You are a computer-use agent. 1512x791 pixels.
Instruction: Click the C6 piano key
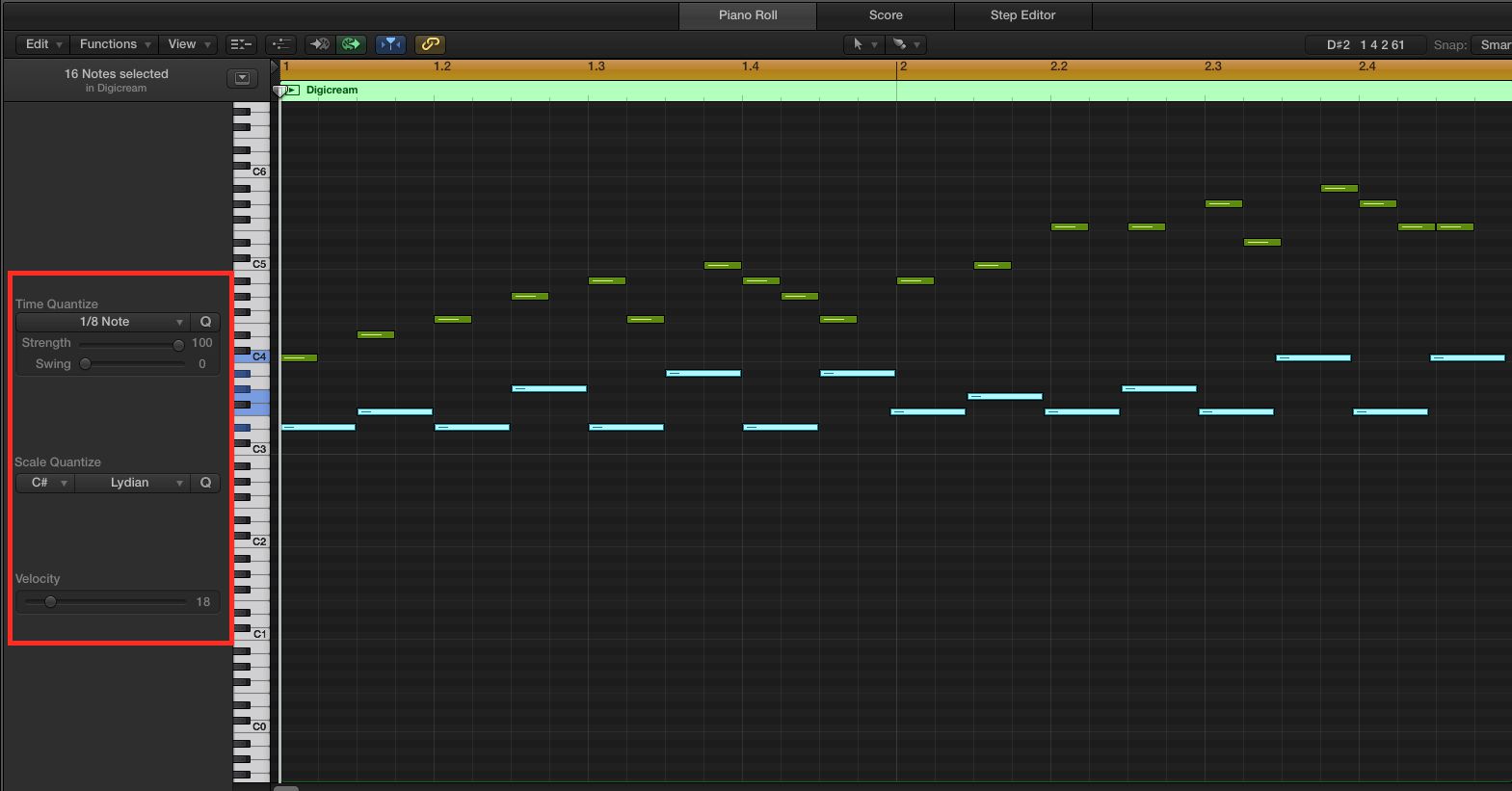click(259, 171)
